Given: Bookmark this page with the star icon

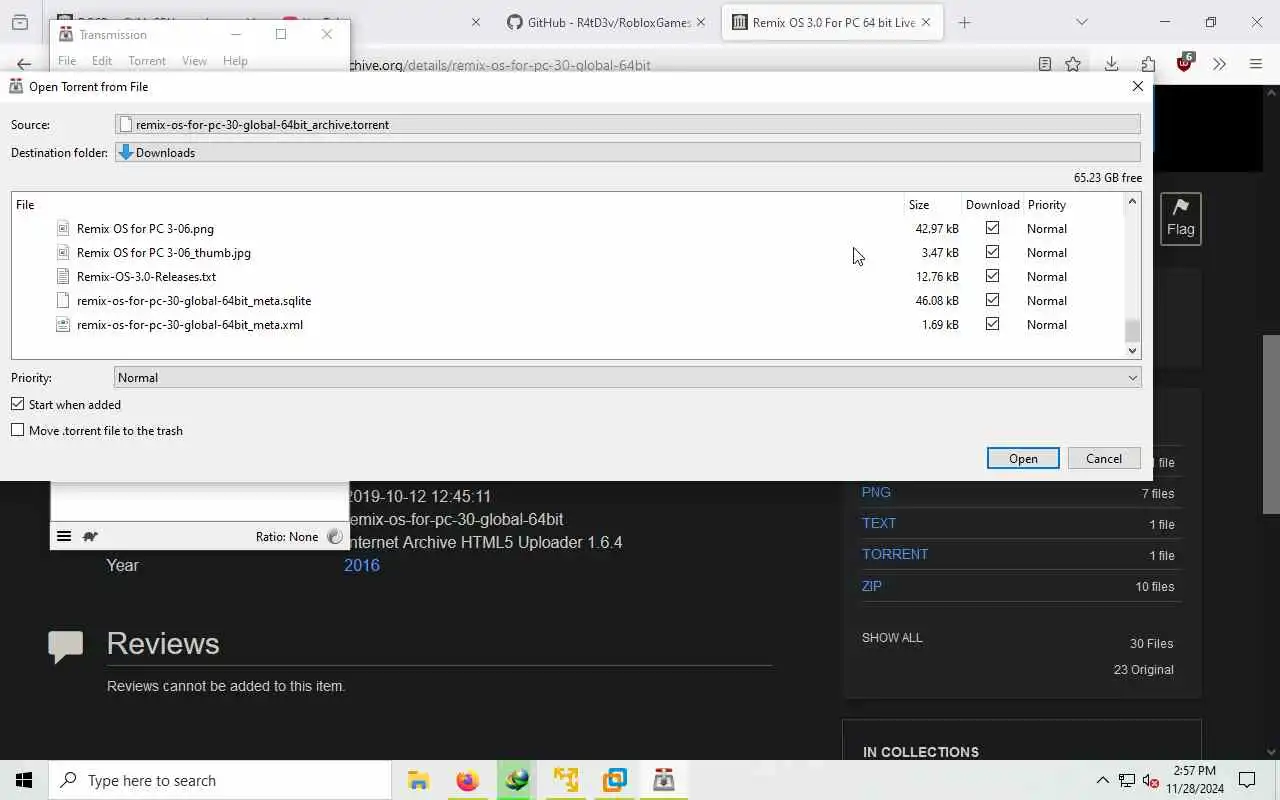Looking at the screenshot, I should click(1073, 64).
